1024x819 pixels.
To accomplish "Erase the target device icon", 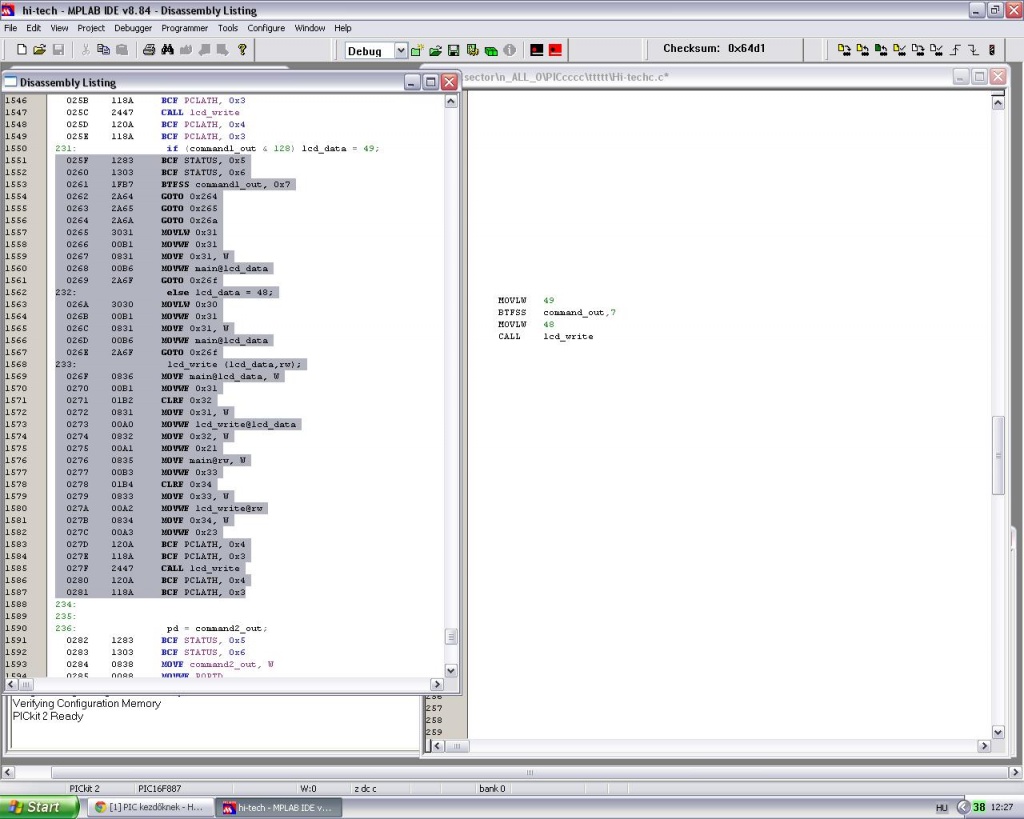I will (x=918, y=50).
